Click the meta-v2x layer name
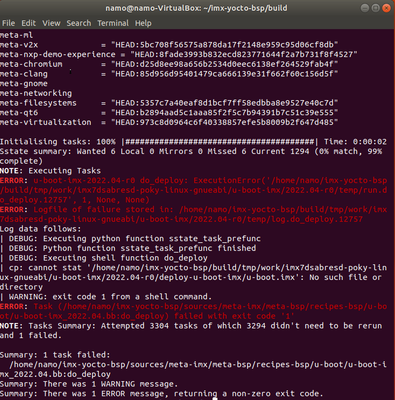The image size is (395, 400). point(19,45)
